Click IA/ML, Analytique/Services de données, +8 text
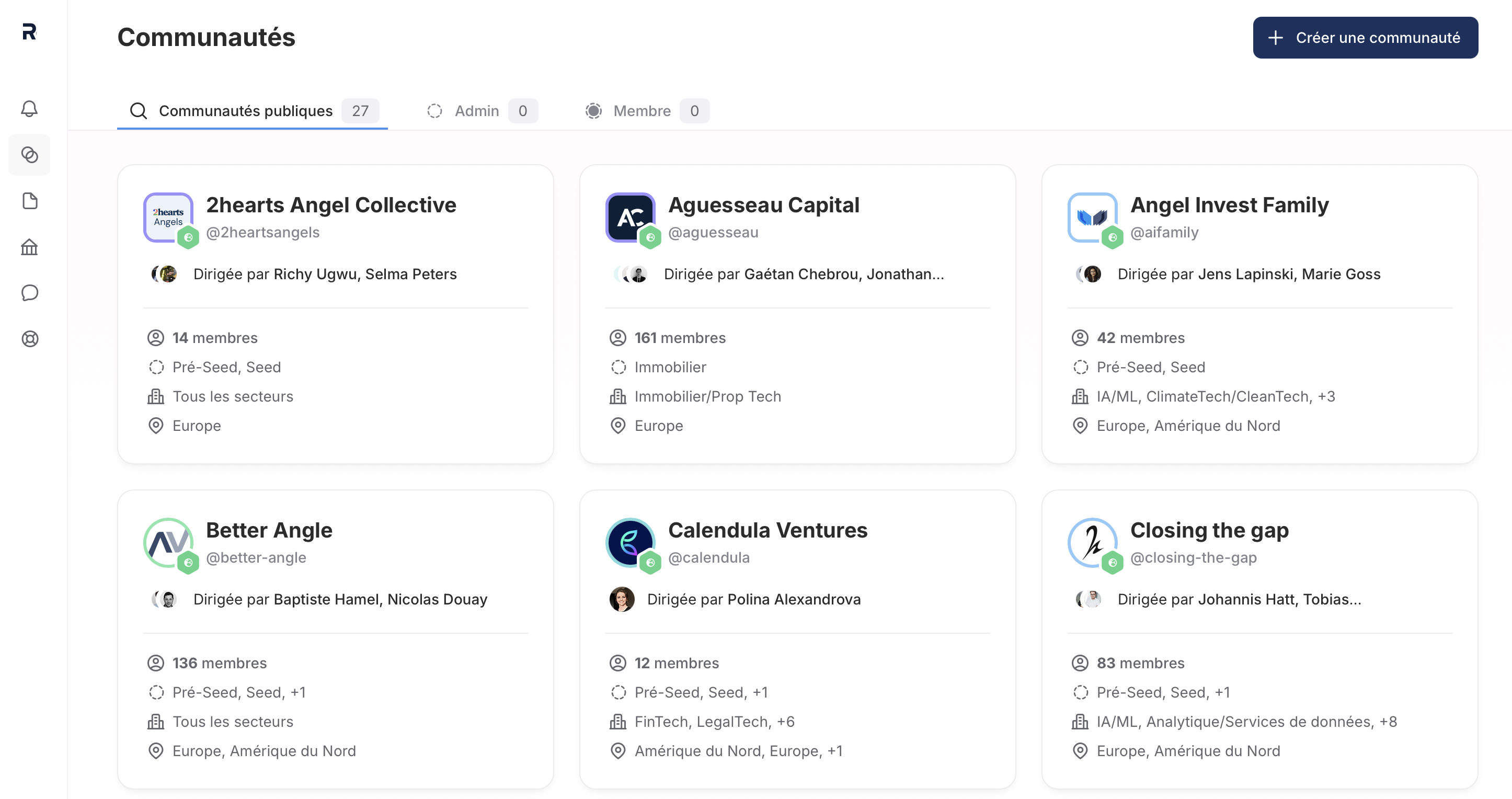Viewport: 1512px width, 799px height. point(1247,722)
